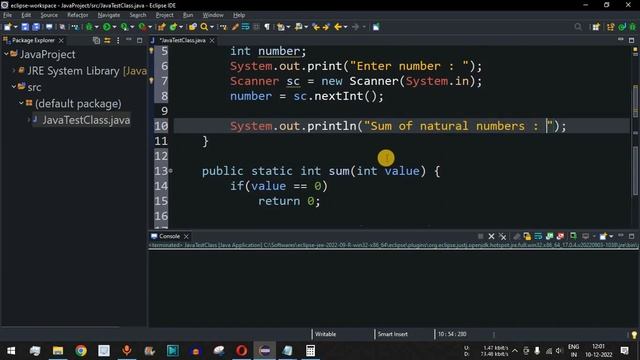The height and width of the screenshot is (360, 640).
Task: Toggle Link with Editor in Package Explorer
Action: (107, 40)
